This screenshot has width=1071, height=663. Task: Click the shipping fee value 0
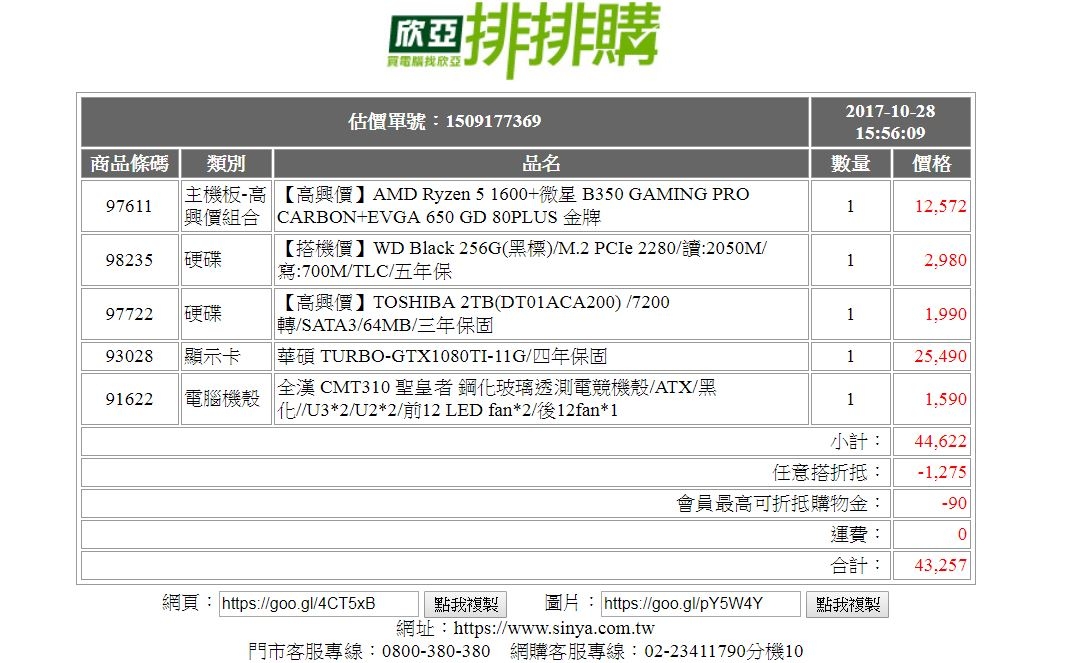click(x=962, y=534)
